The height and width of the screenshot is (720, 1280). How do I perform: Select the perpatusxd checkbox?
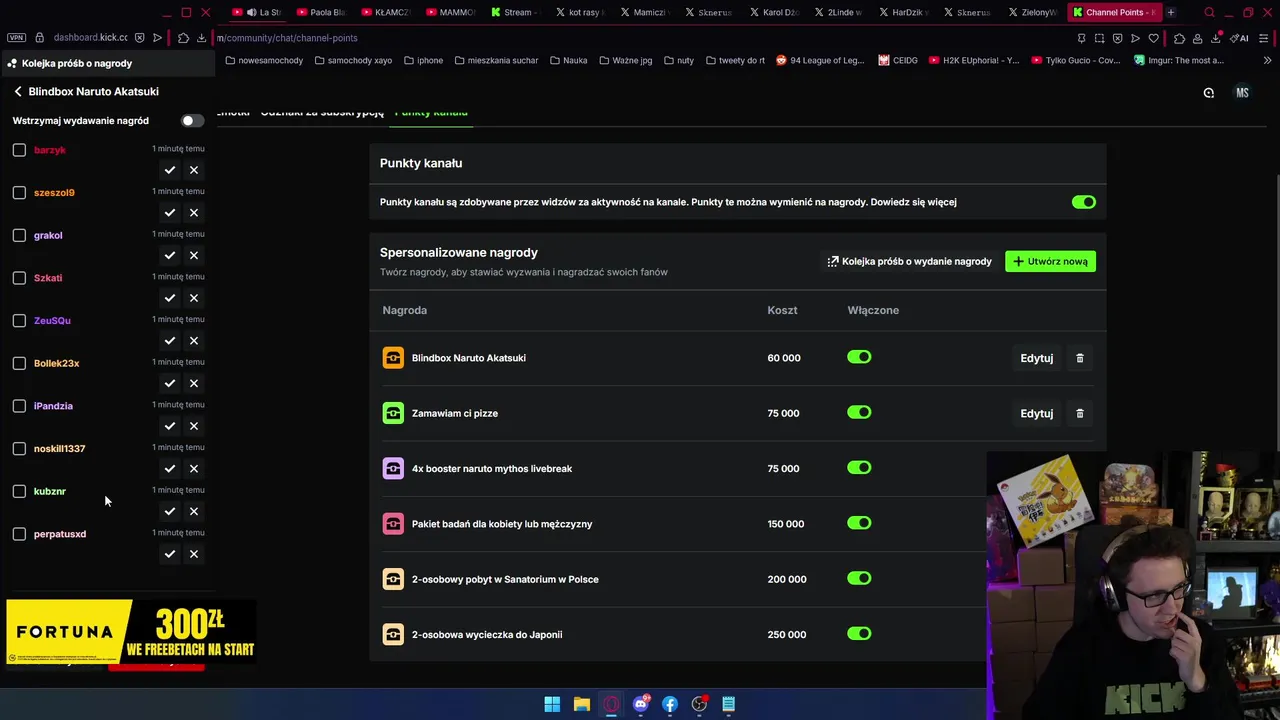tap(19, 534)
